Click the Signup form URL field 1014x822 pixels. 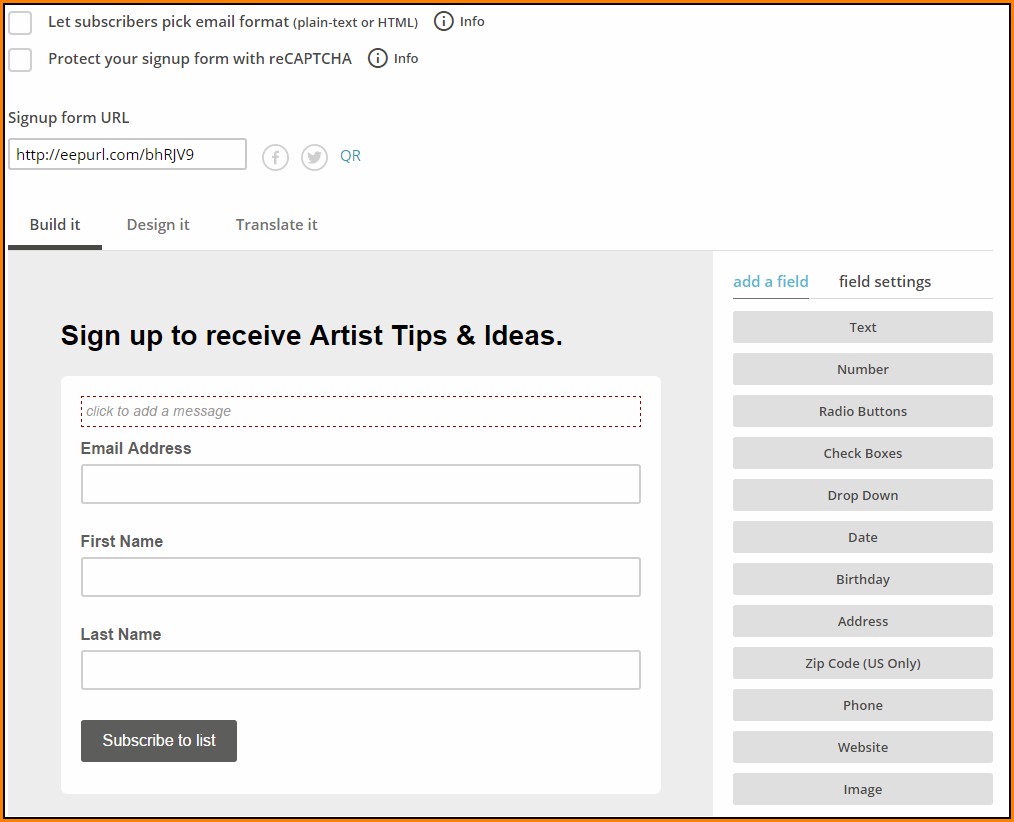(x=127, y=154)
